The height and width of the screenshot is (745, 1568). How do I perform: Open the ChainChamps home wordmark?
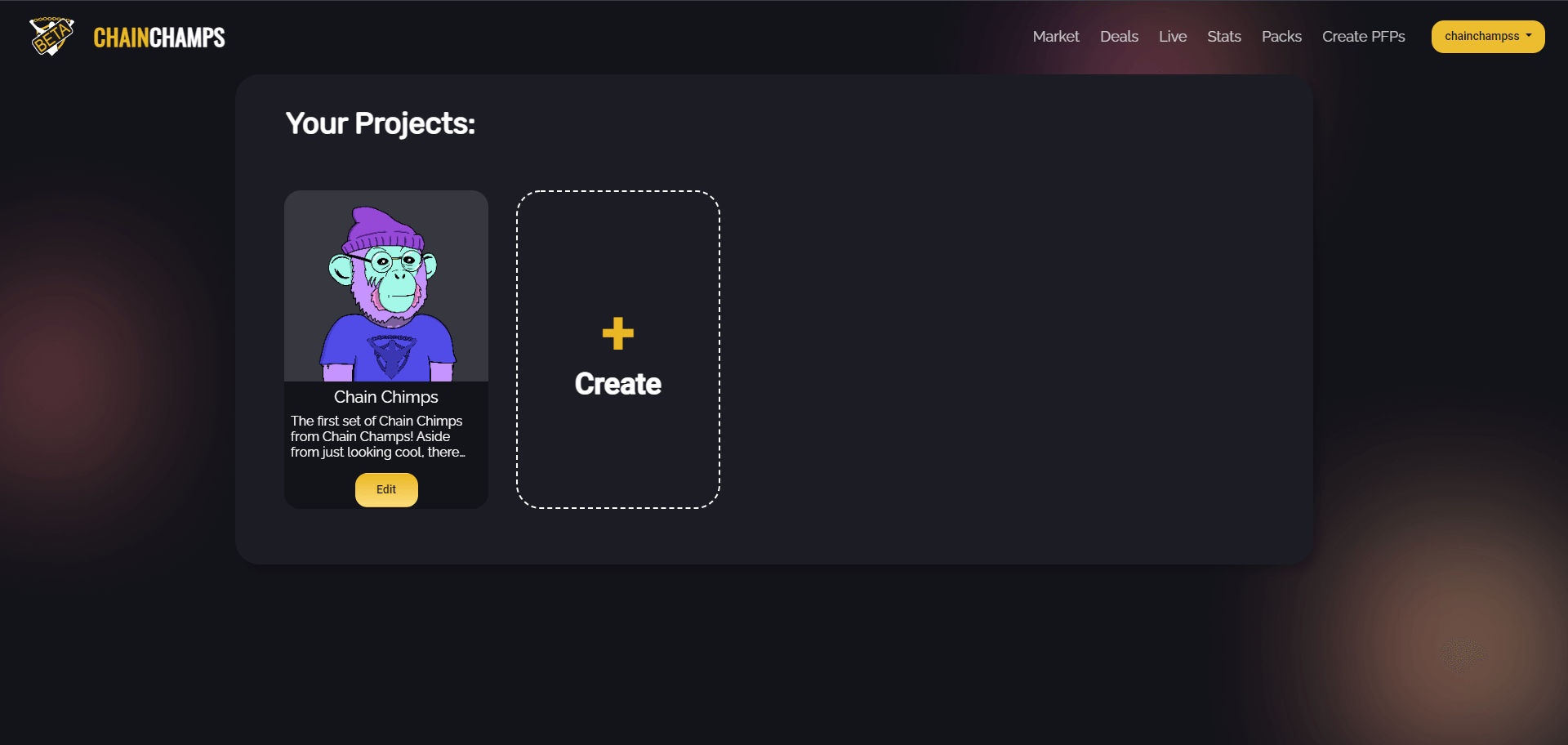(159, 38)
